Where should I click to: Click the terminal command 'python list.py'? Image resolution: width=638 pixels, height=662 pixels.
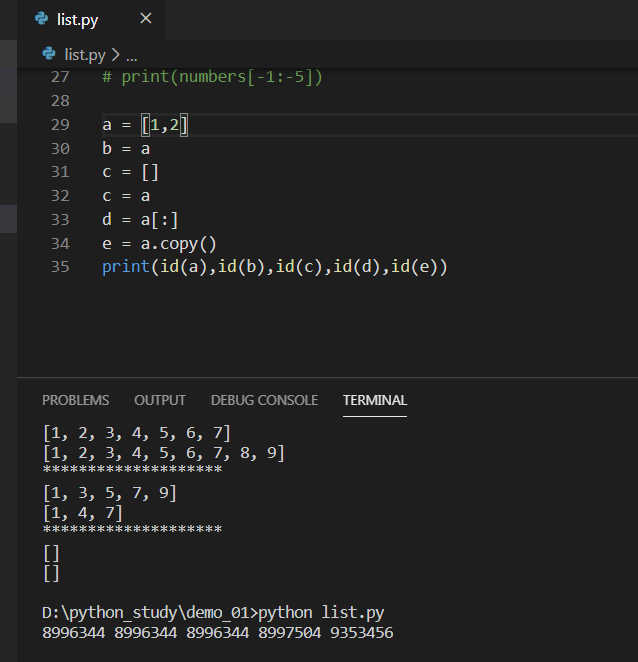click(x=321, y=613)
